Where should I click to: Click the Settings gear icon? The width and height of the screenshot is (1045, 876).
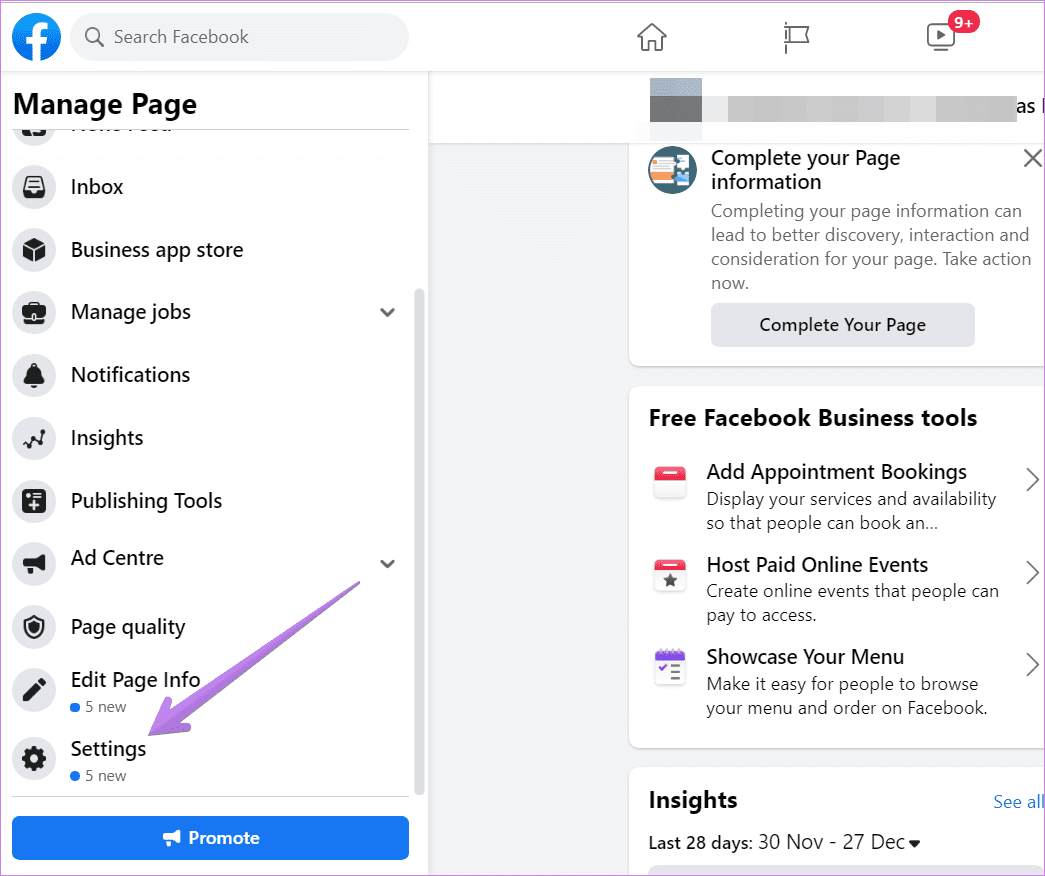(x=34, y=758)
